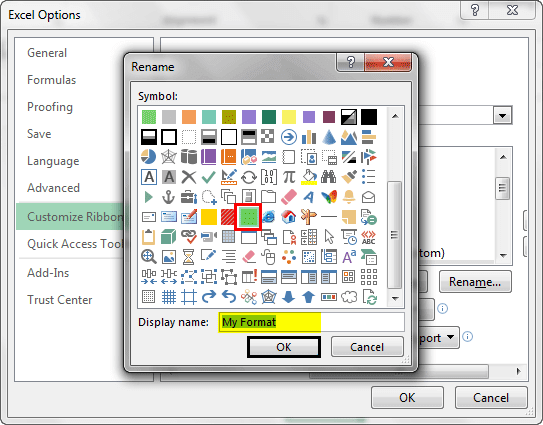Click the Display name text field
543x425 pixels.
[x=311, y=322]
